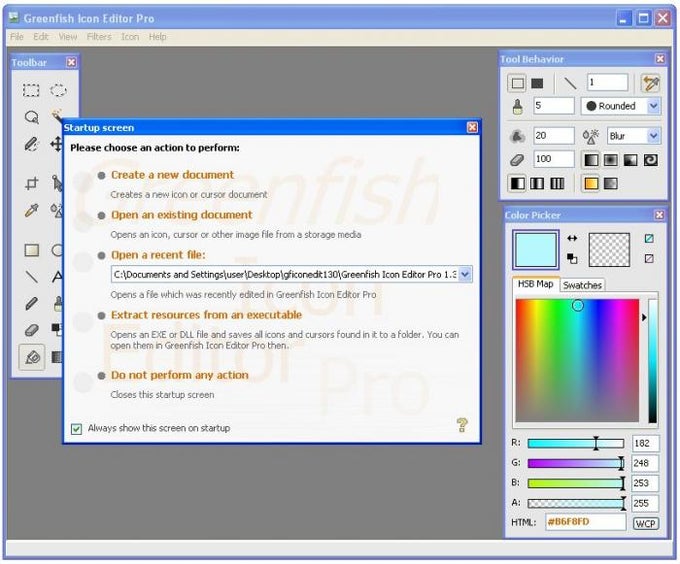Select the two-band gradient repeat mode
Viewport: 680px width, 564px height.
pos(517,184)
